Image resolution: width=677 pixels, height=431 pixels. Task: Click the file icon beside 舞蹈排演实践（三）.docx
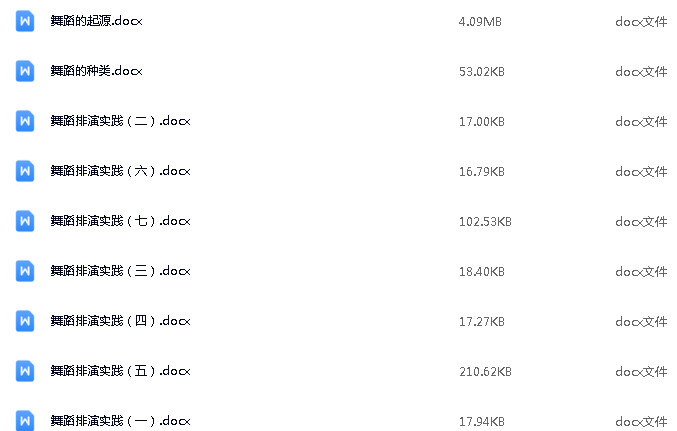(25, 271)
